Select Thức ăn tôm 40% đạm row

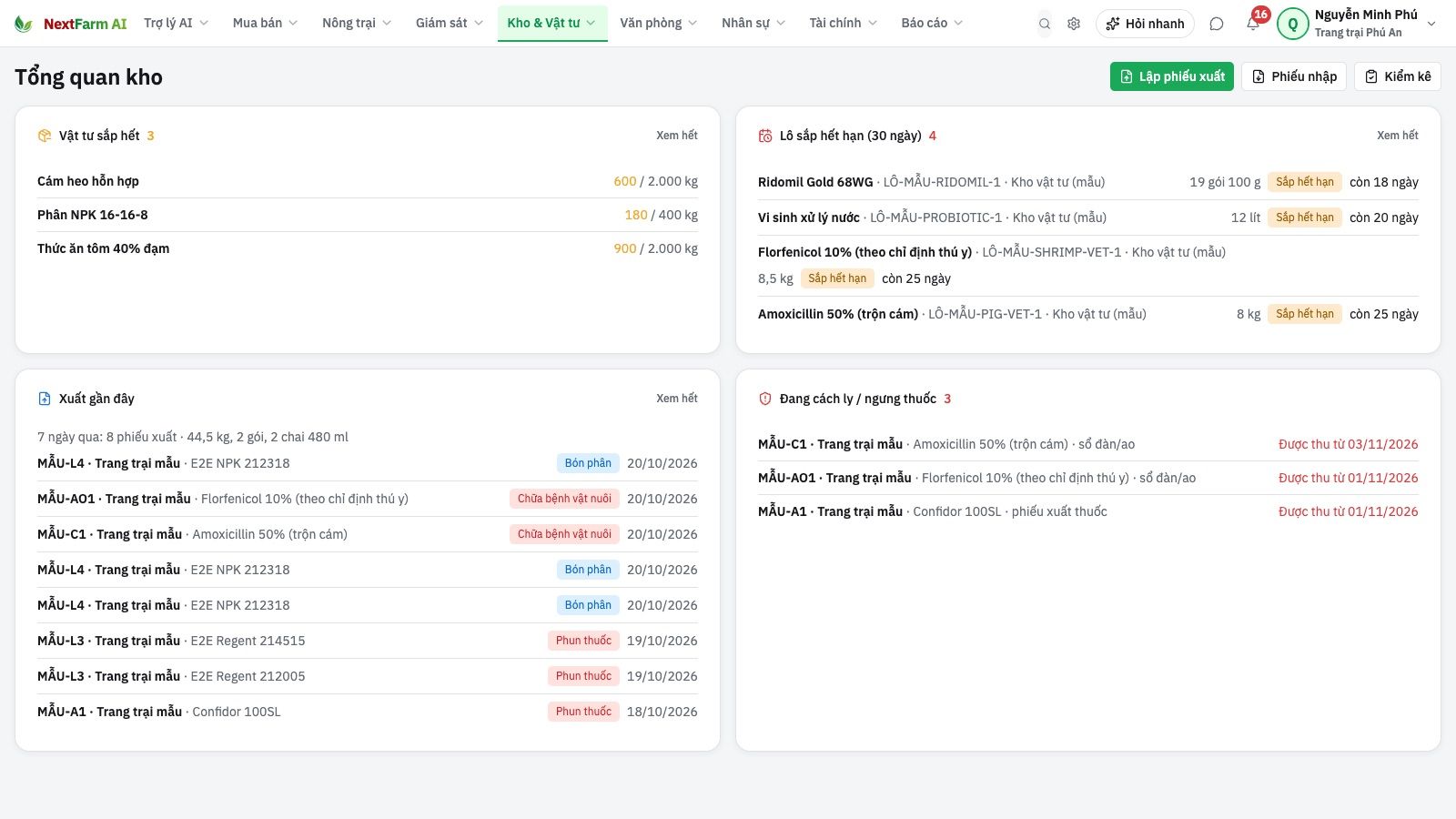(368, 248)
